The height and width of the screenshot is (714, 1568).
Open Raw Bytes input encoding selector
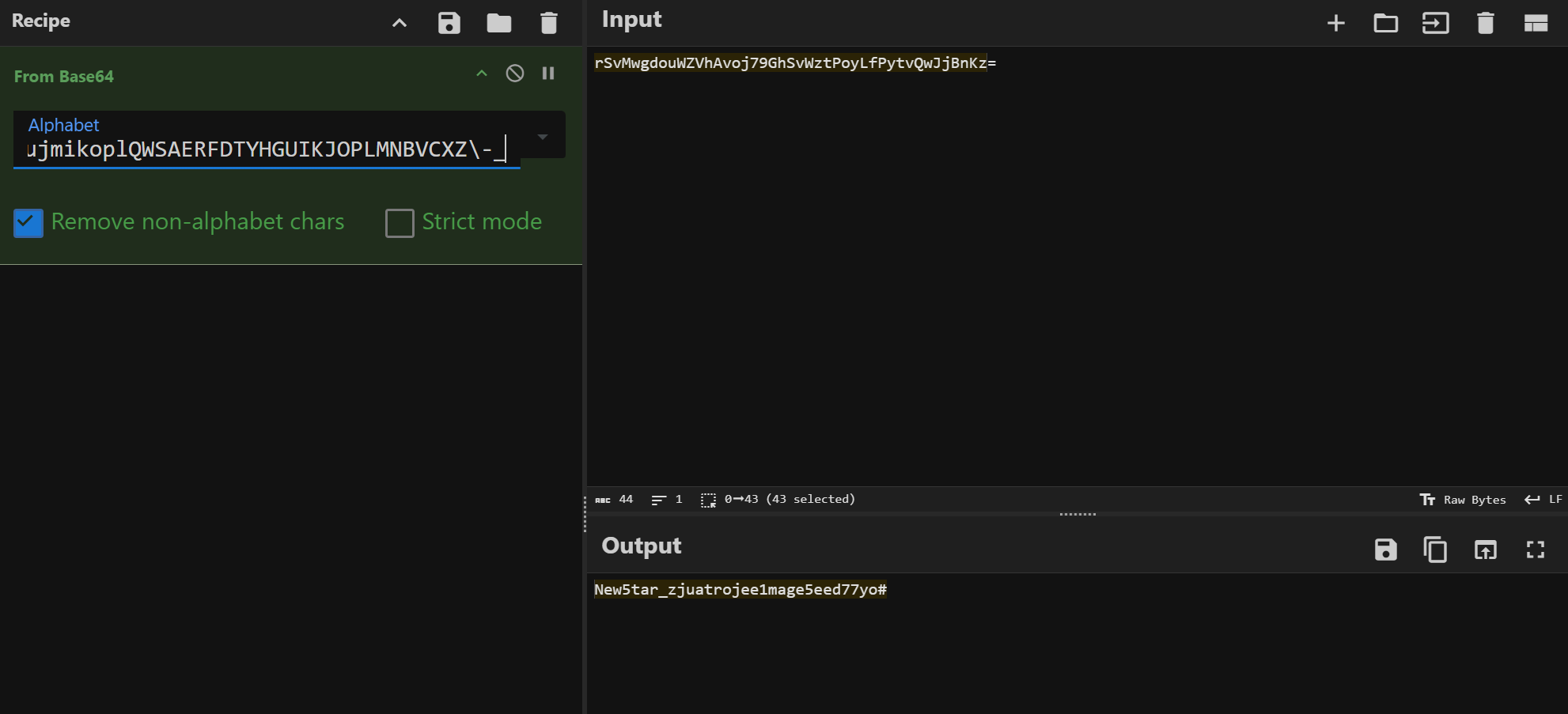1463,500
